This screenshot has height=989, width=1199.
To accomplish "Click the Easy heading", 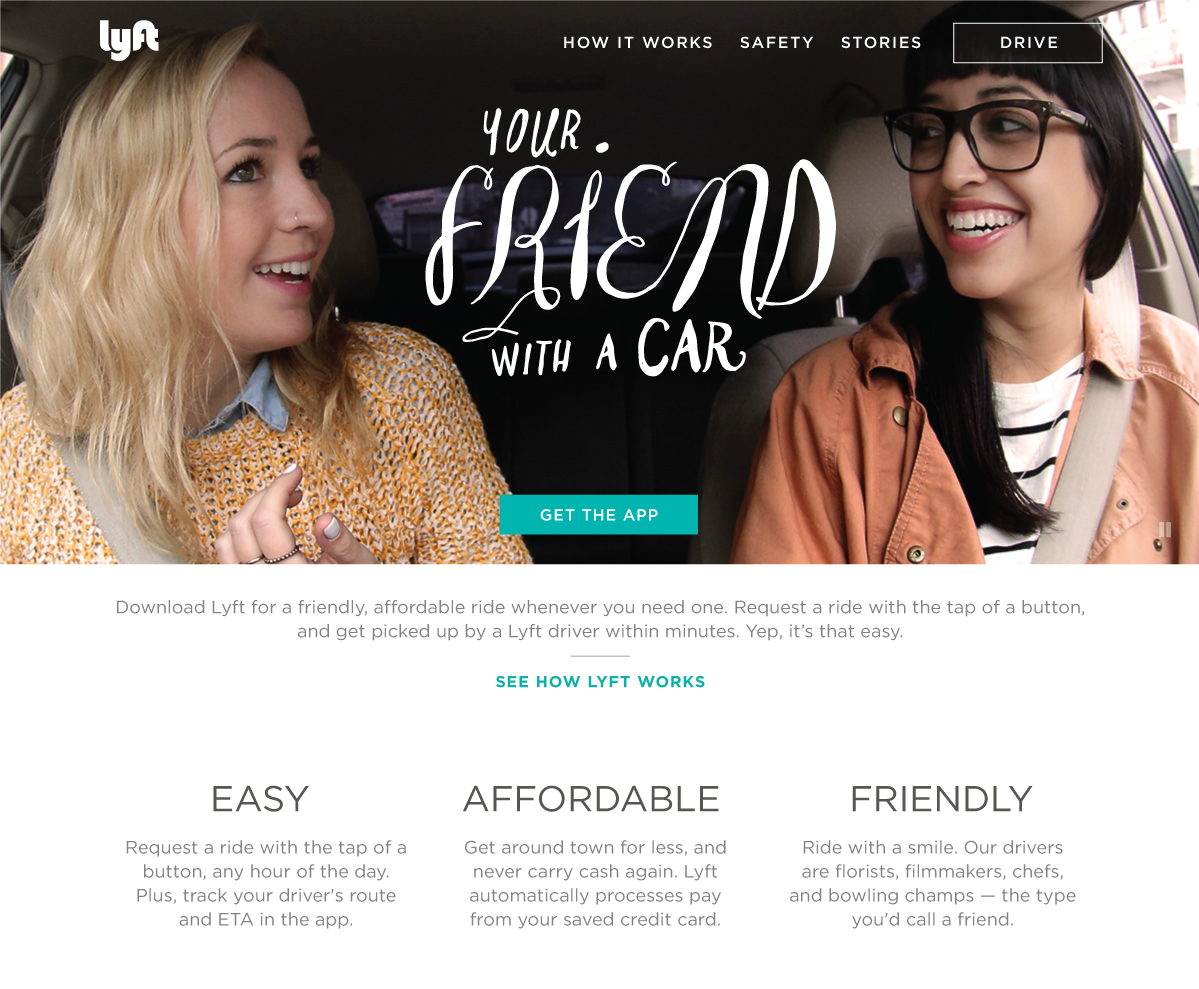I will [x=260, y=799].
